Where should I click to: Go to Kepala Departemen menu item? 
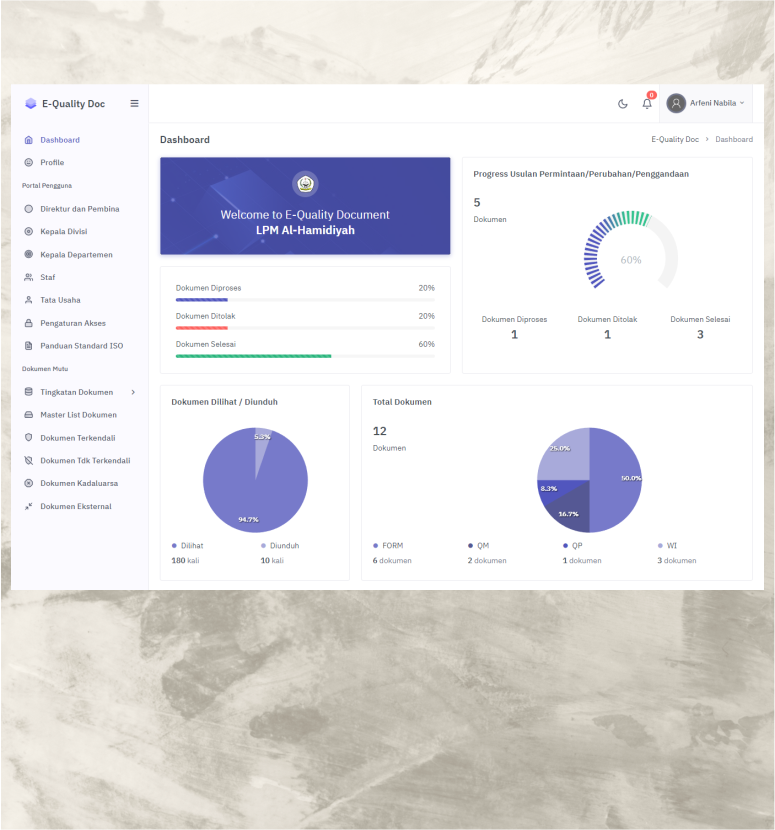[x=76, y=254]
